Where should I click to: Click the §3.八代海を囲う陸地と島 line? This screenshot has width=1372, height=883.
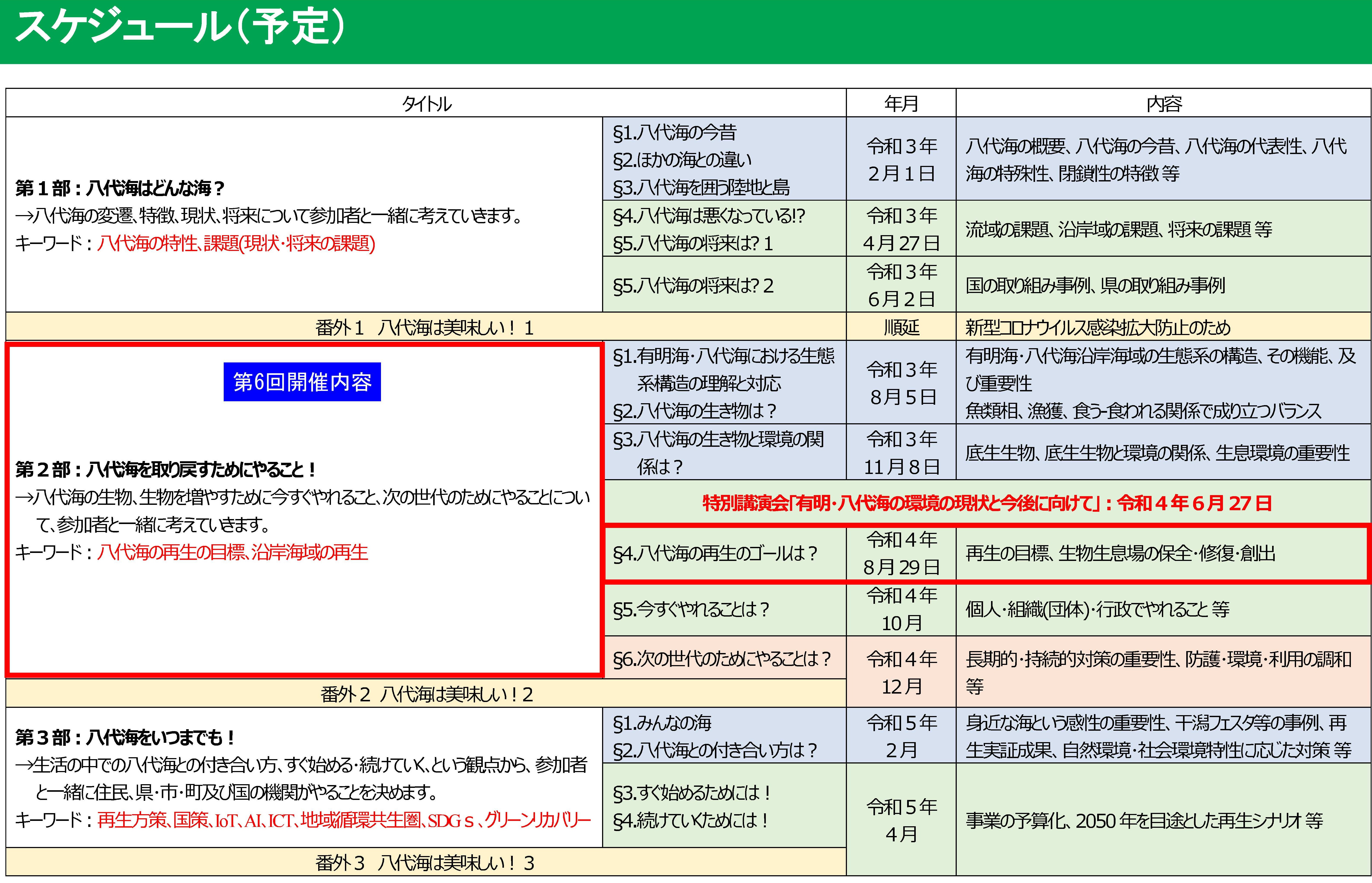[701, 187]
